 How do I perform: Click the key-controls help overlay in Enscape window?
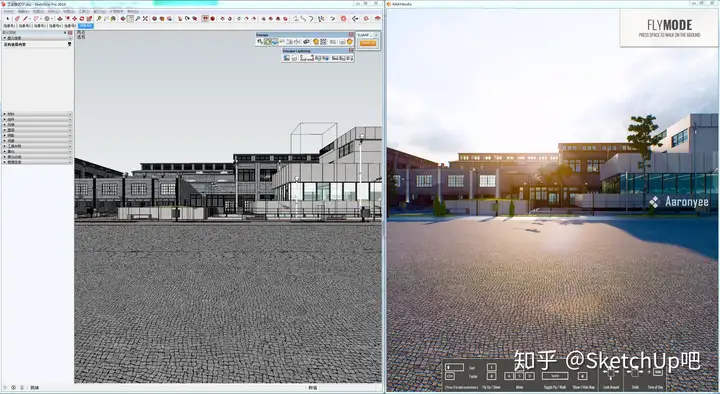coord(555,375)
